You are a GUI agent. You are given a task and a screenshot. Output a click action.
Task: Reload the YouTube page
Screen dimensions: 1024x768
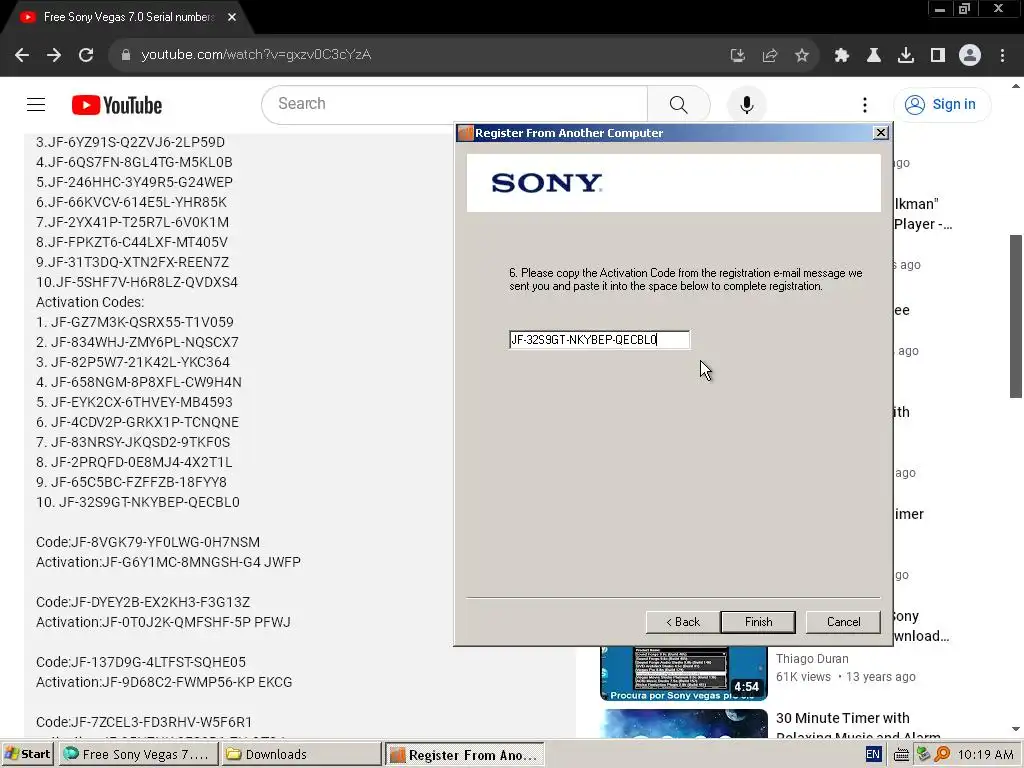86,55
